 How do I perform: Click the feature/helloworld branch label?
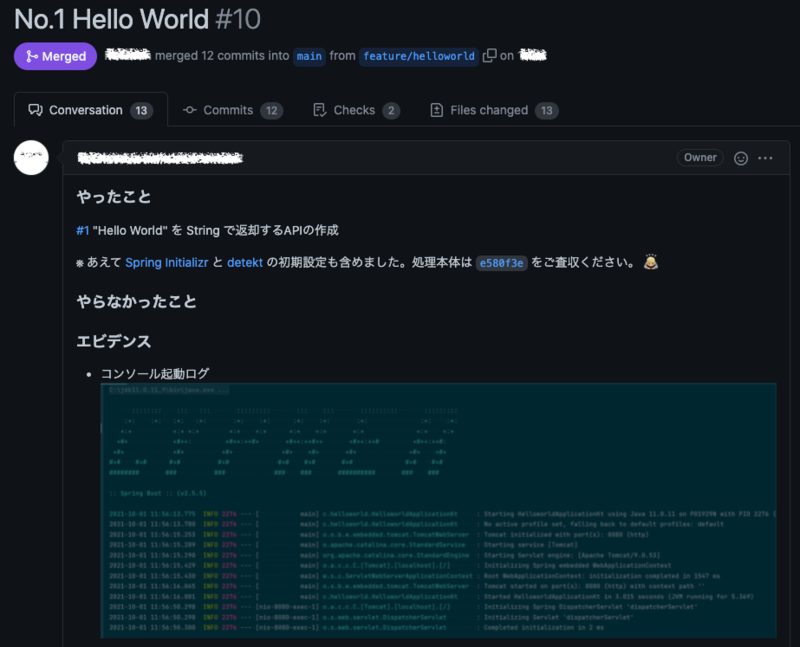tap(418, 56)
